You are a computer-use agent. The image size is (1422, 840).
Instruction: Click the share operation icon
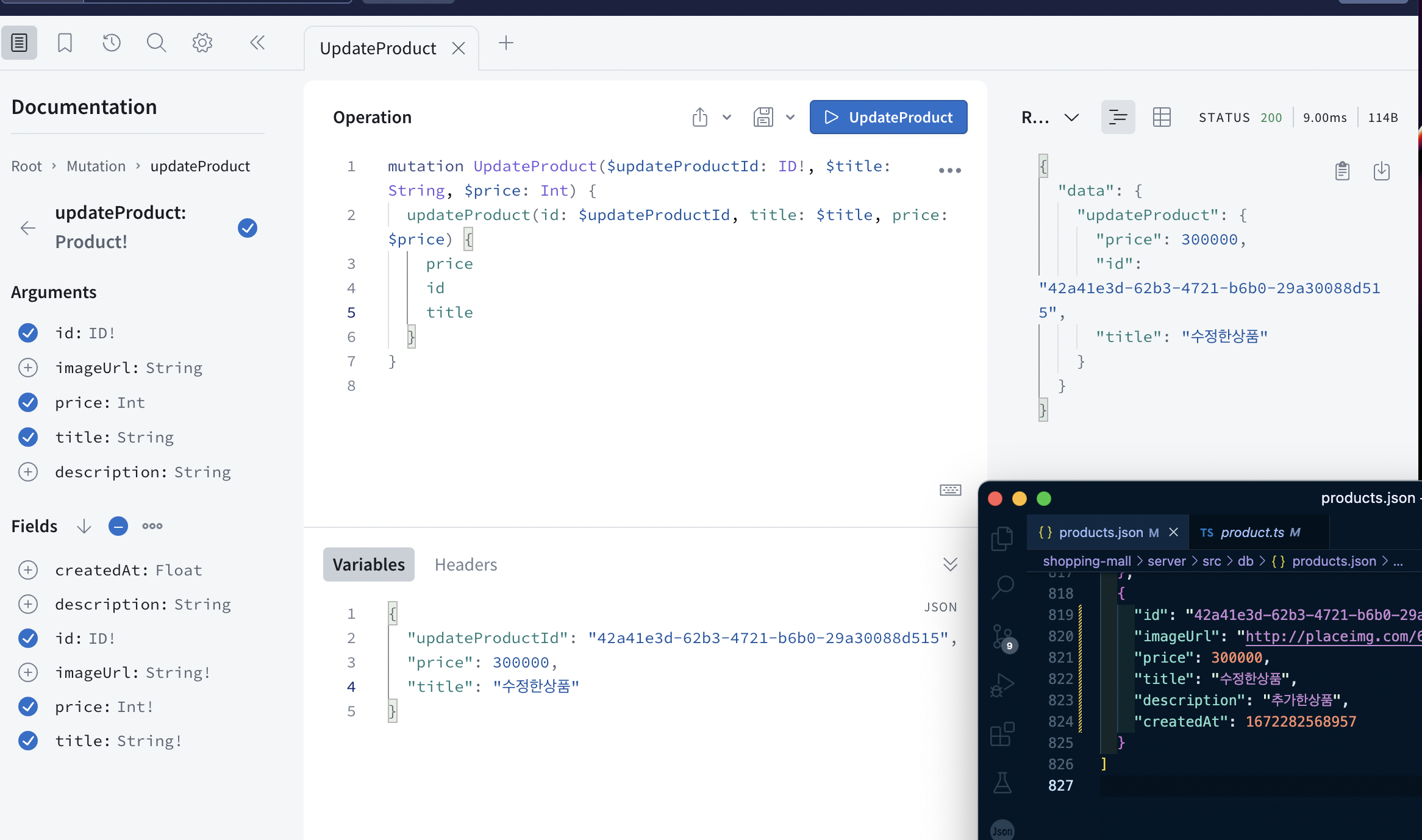pos(700,117)
